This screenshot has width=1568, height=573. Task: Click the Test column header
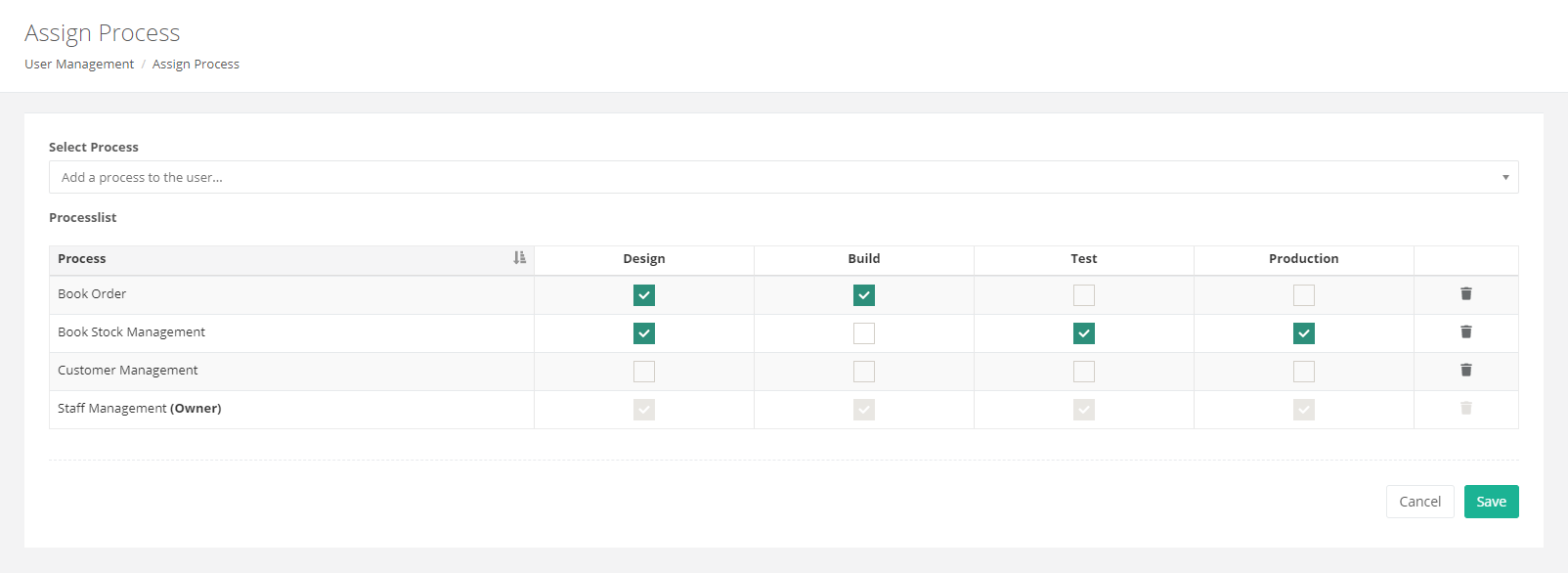tap(1084, 259)
